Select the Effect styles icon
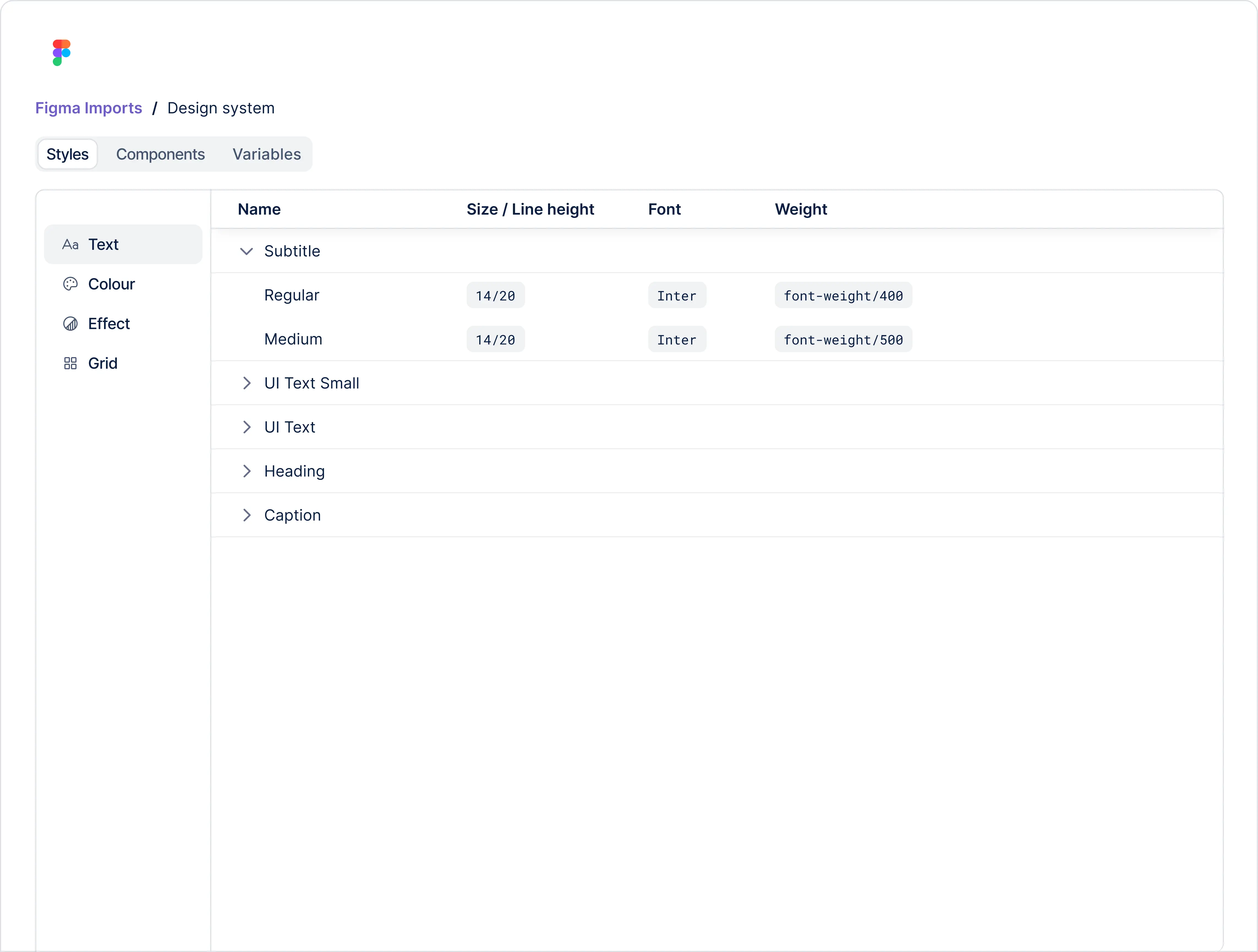This screenshot has height=952, width=1258. click(x=70, y=323)
